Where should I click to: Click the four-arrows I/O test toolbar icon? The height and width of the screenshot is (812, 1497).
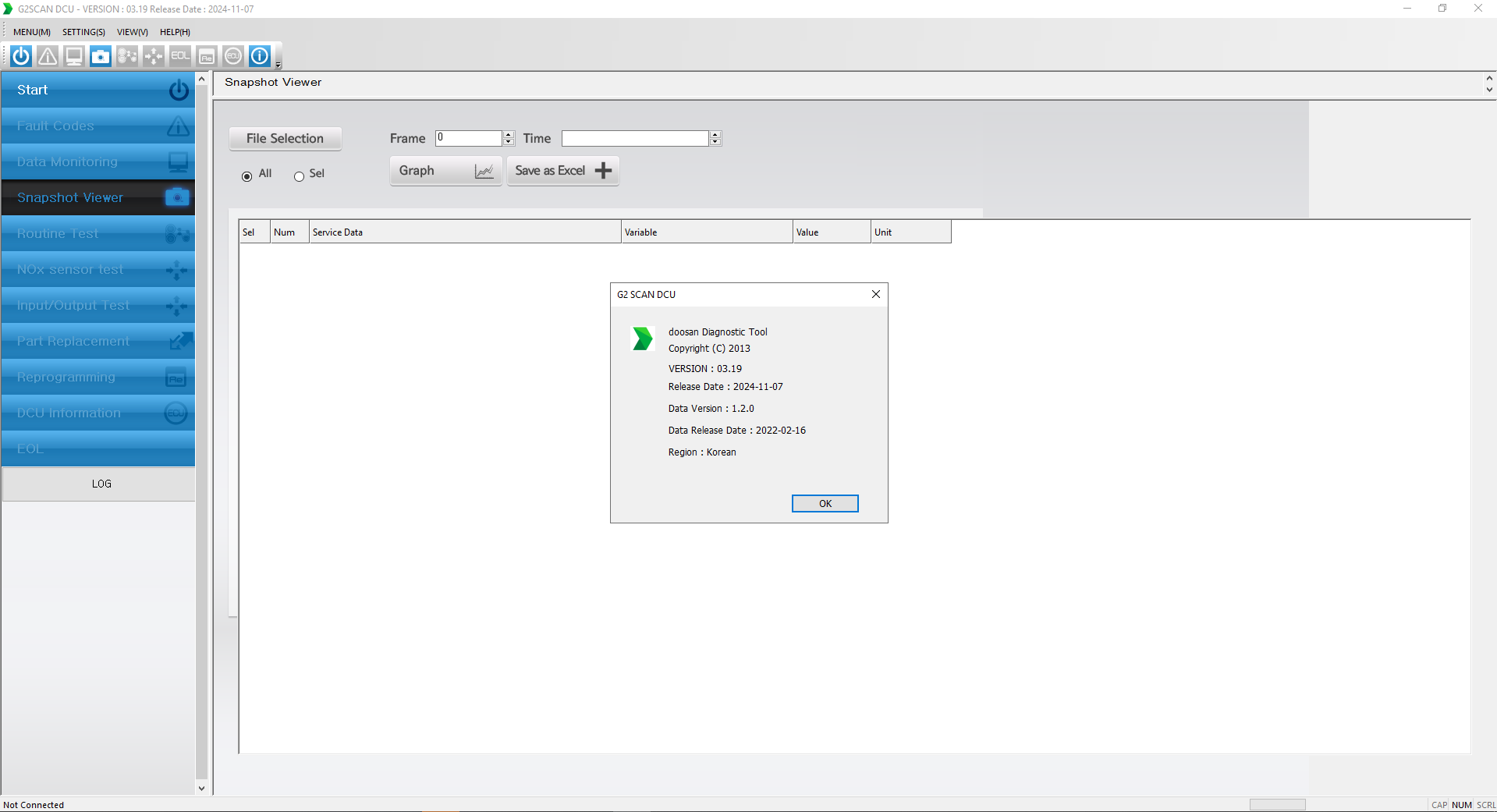(154, 56)
